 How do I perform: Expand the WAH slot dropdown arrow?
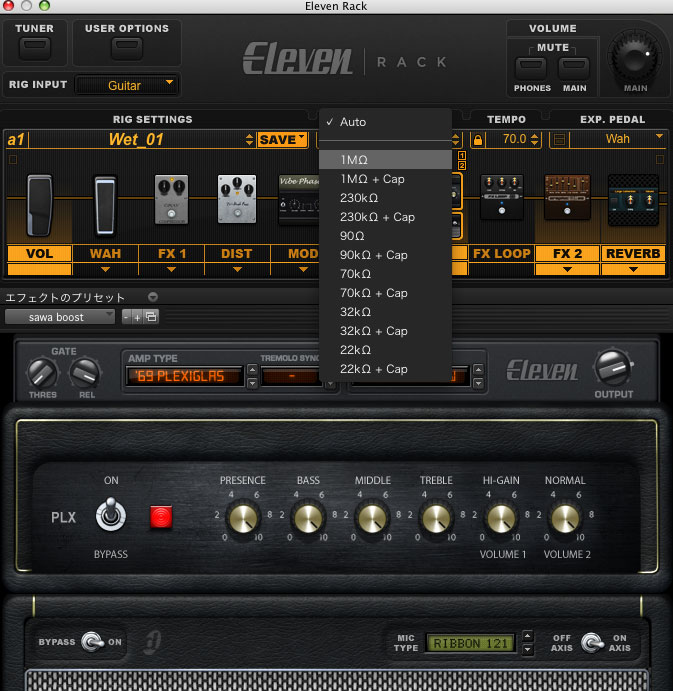(105, 269)
